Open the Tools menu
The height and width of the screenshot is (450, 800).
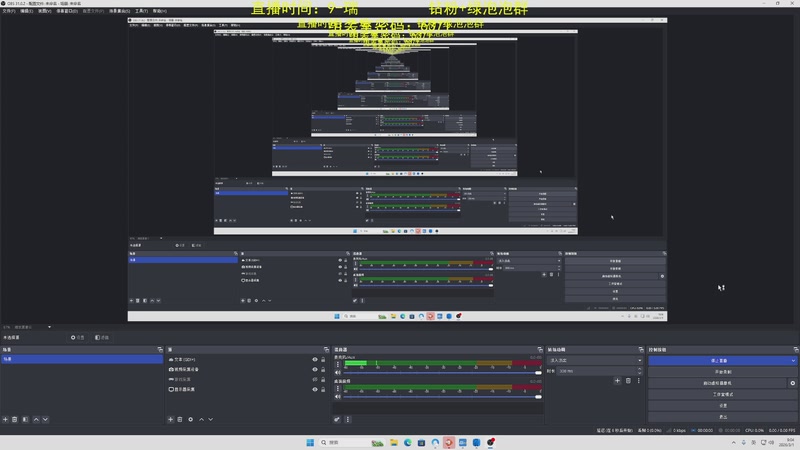click(x=141, y=11)
